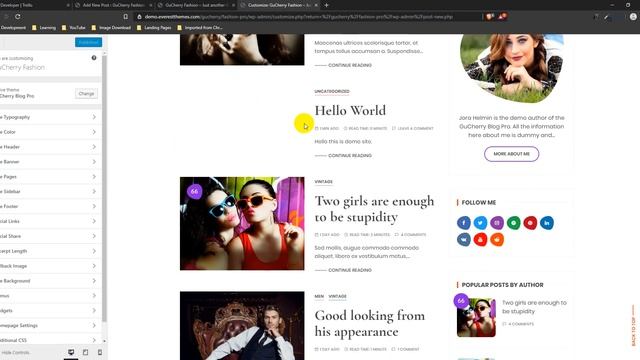Screen dimensions: 640x360
Task: Expand the Footer section chevron
Action: click(x=94, y=207)
